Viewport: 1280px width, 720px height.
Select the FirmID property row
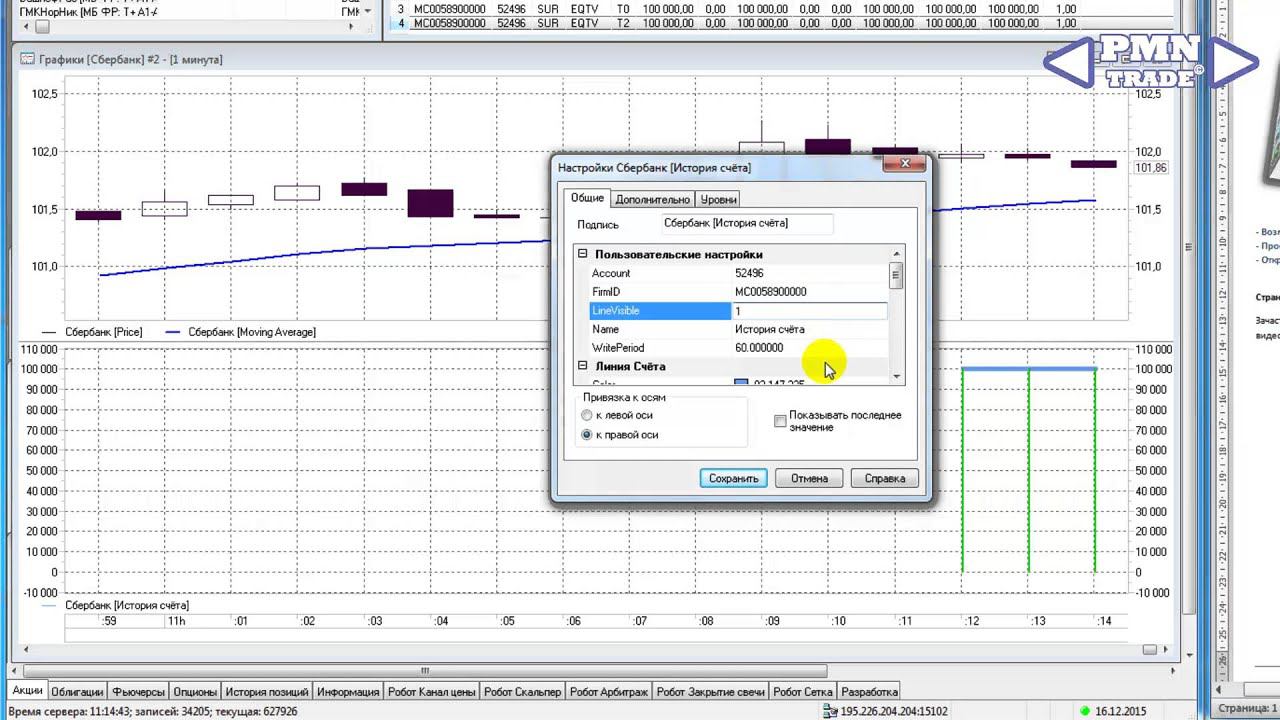[x=739, y=292]
